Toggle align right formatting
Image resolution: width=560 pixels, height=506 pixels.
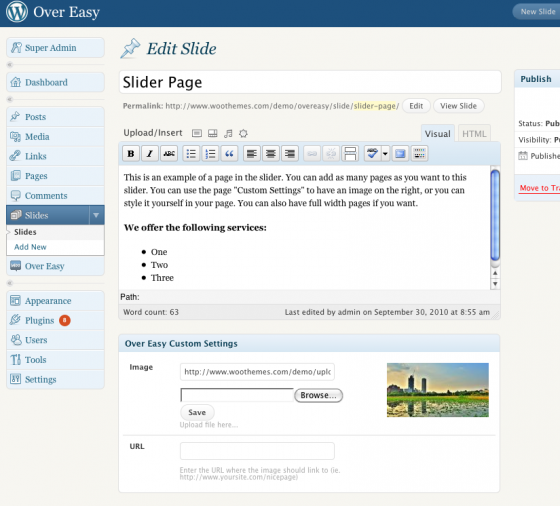290,154
